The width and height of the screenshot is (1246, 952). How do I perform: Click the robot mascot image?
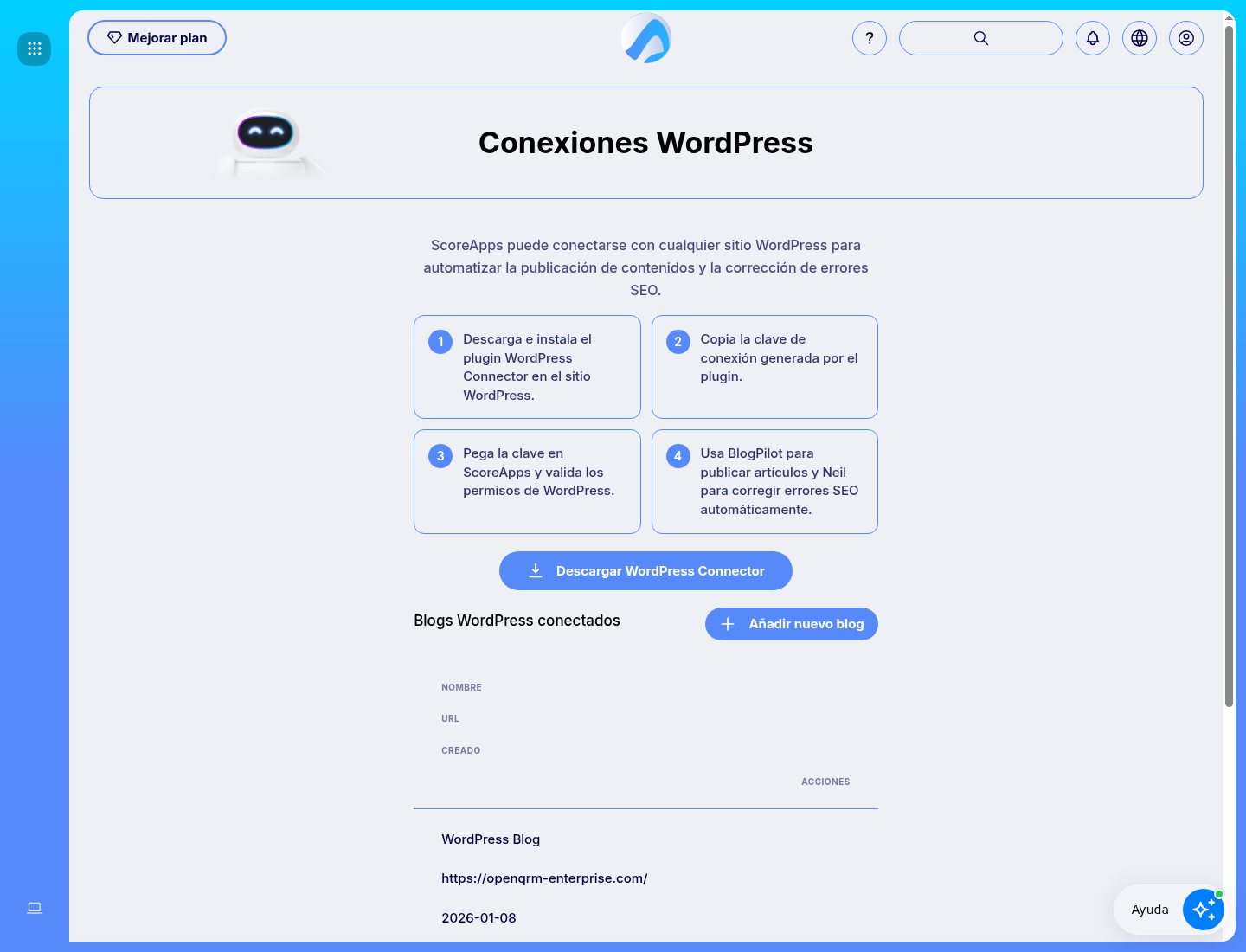click(269, 143)
